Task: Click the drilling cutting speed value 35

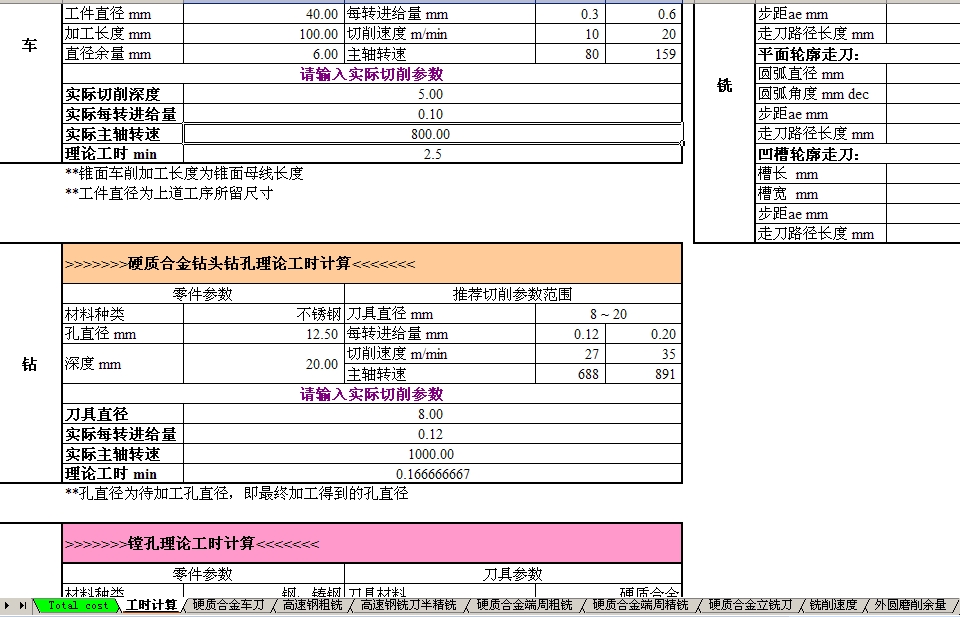Action: pos(643,354)
